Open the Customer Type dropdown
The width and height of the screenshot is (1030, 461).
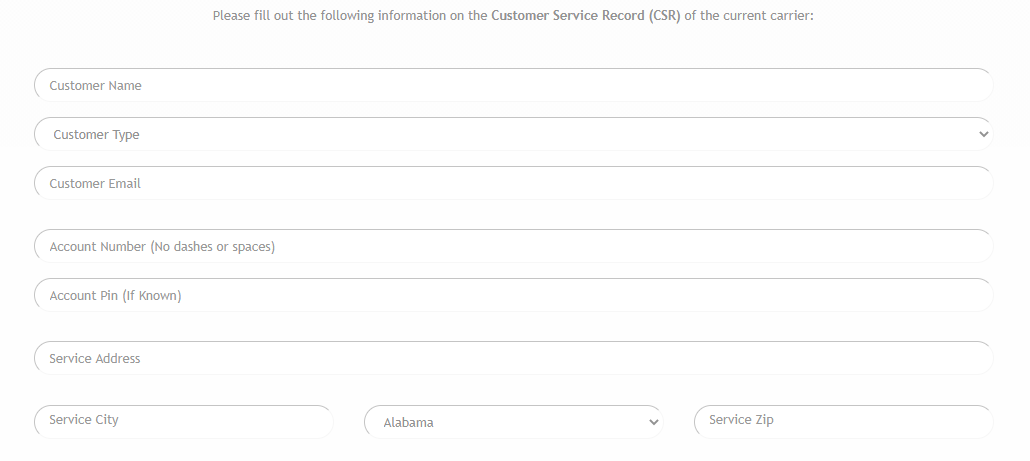[513, 134]
